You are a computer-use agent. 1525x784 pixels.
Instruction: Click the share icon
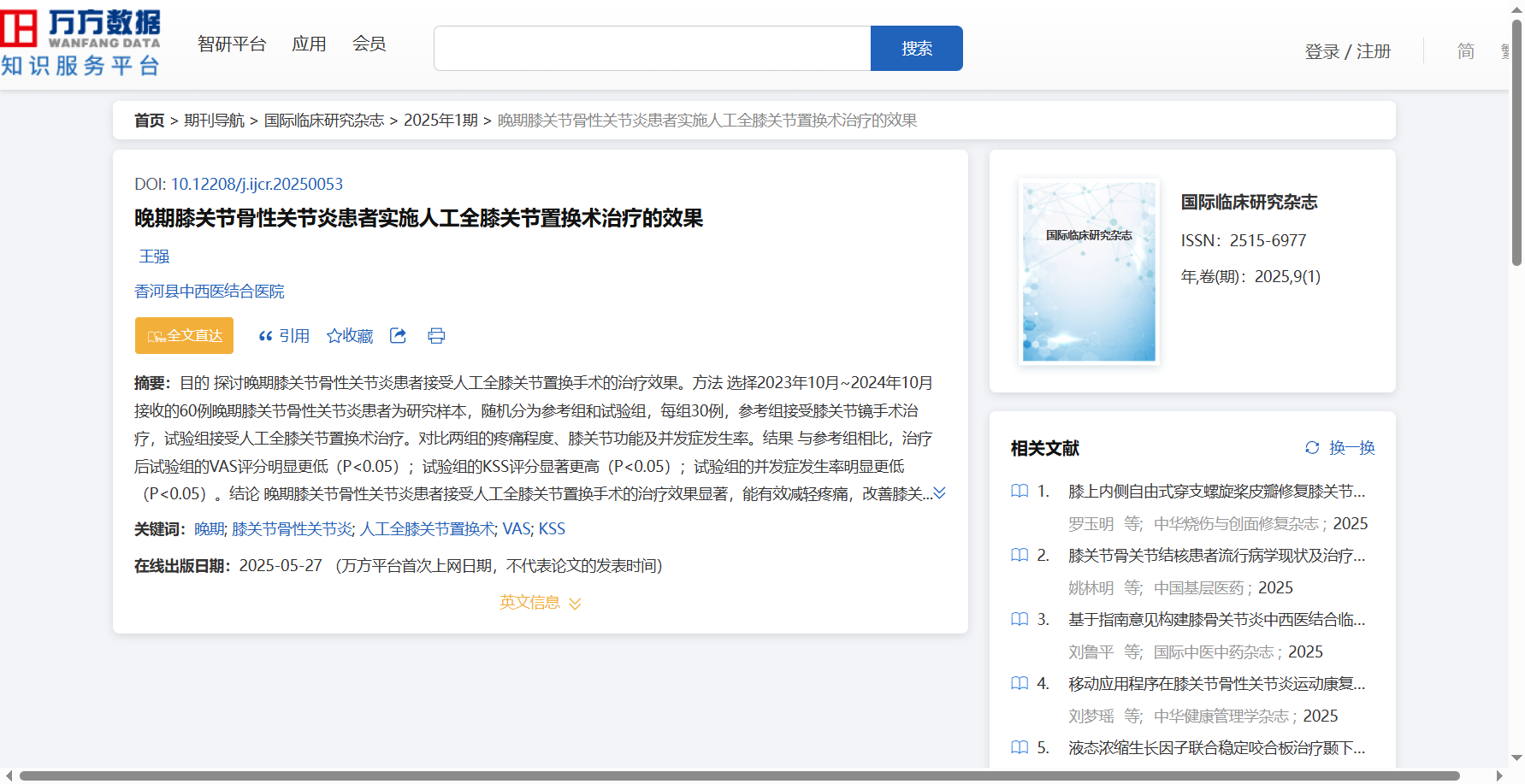tap(398, 336)
